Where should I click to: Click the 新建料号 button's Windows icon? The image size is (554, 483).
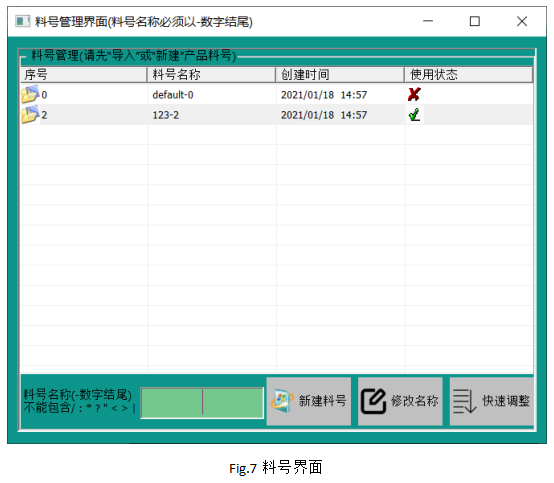pyautogui.click(x=282, y=401)
